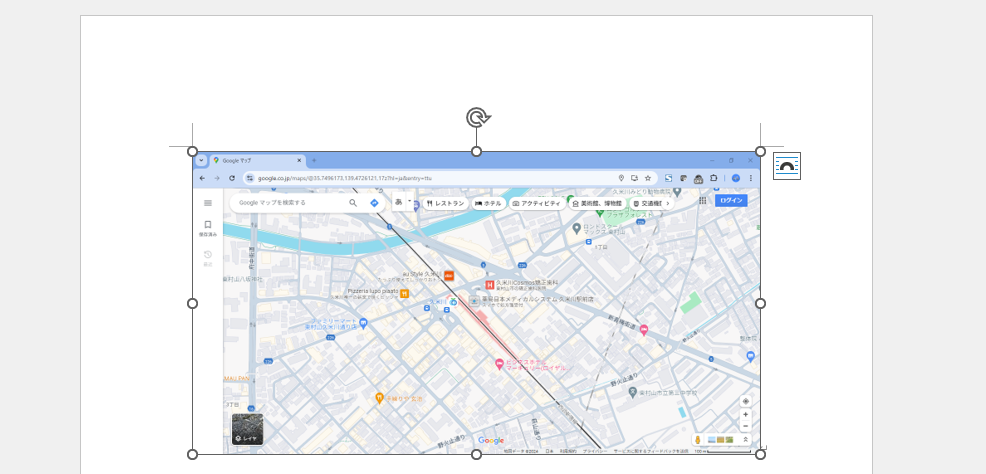Click the reload icon in the pasted Chrome screenshot

coord(232,179)
